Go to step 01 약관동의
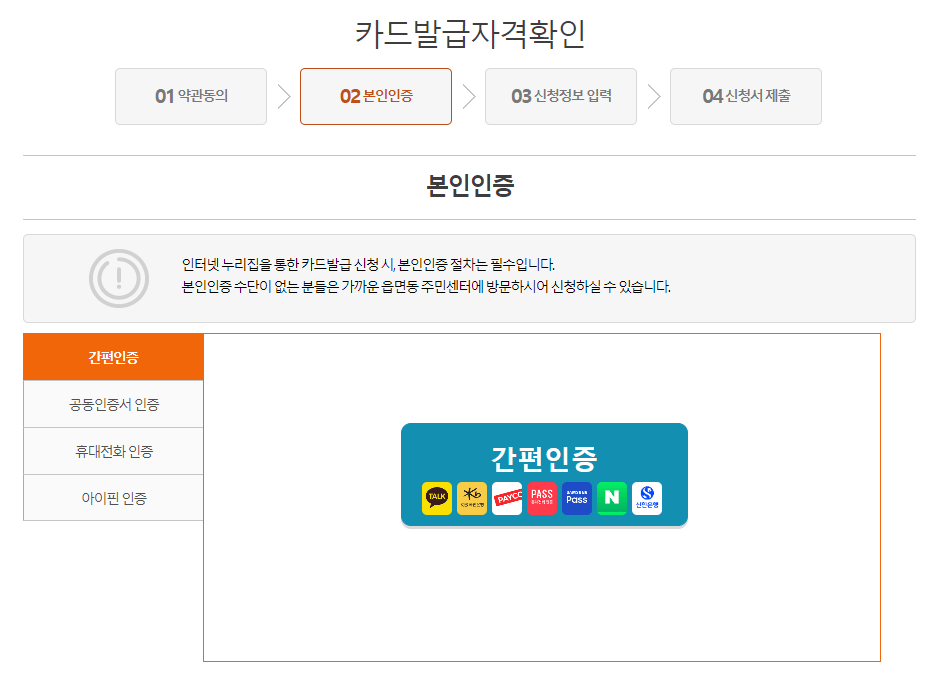Screen dimensions: 932x700 coord(190,96)
